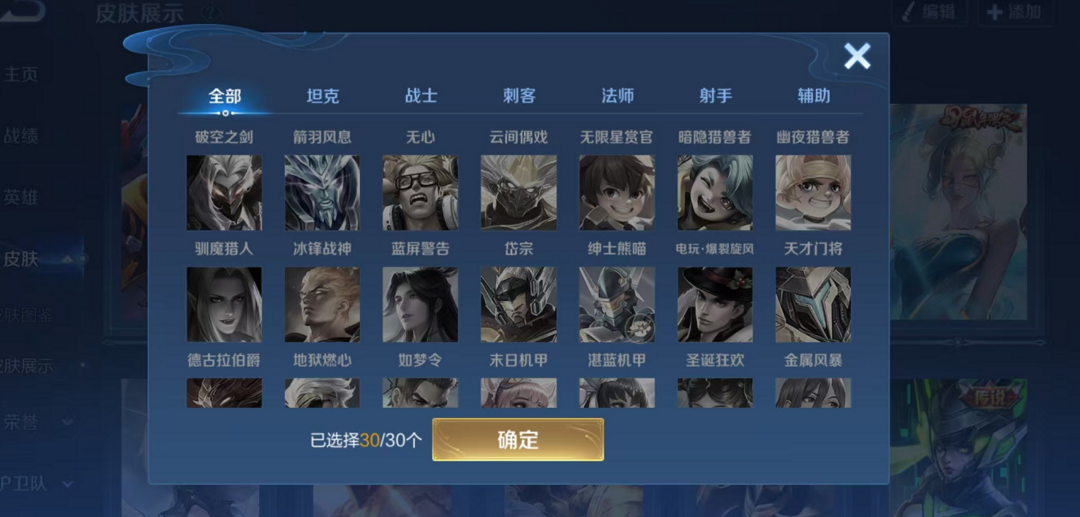This screenshot has width=1080, height=517.
Task: Switch to the 坦克 tab
Action: [322, 96]
